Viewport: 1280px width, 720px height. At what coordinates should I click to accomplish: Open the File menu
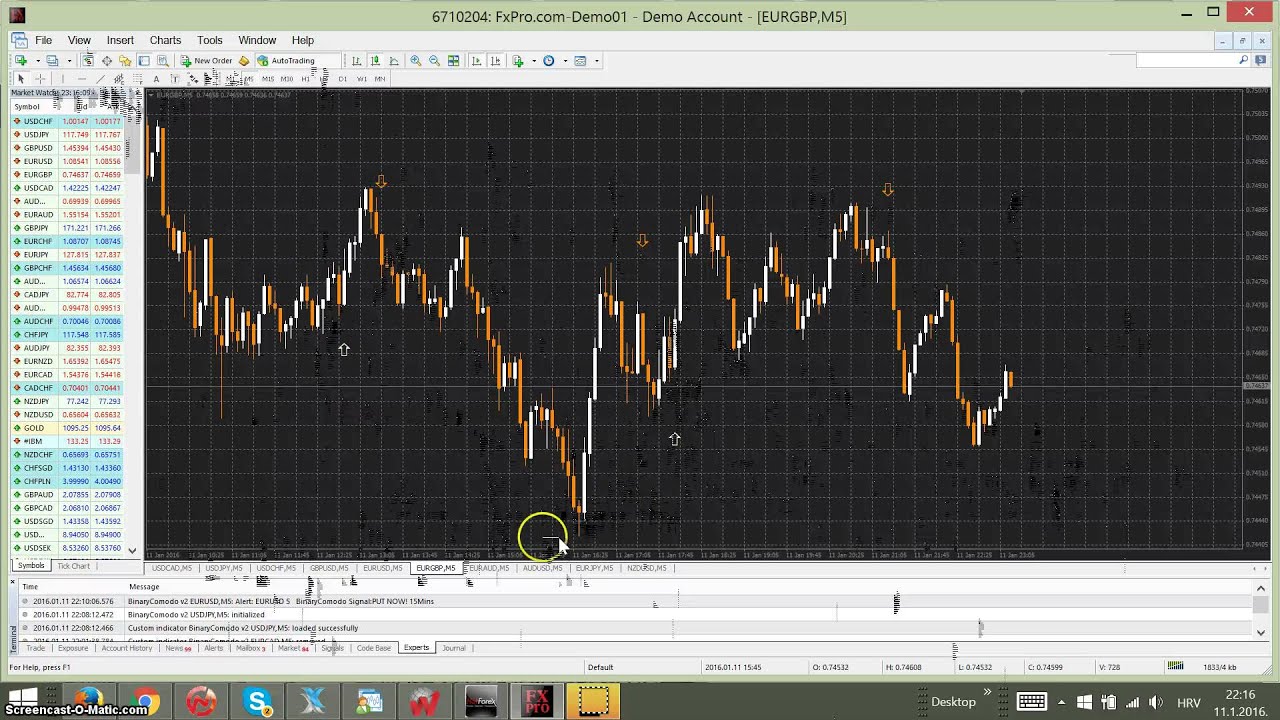click(43, 40)
